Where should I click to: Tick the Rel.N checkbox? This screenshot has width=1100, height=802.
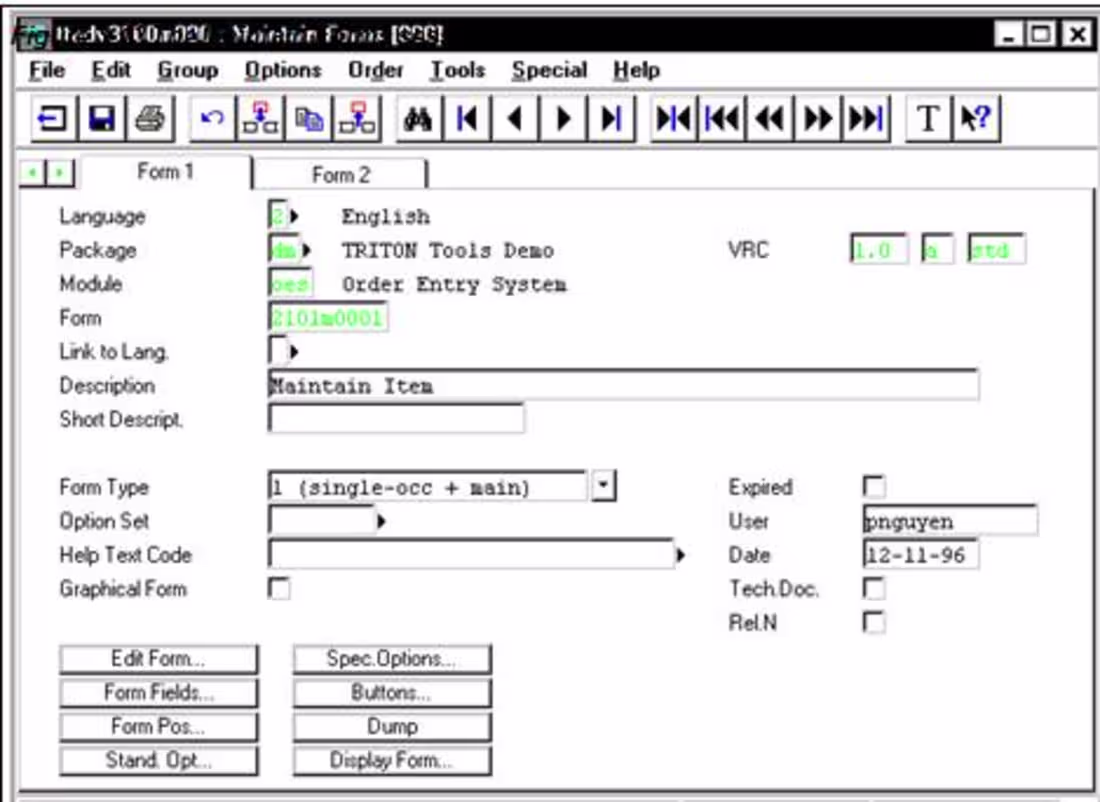(873, 622)
